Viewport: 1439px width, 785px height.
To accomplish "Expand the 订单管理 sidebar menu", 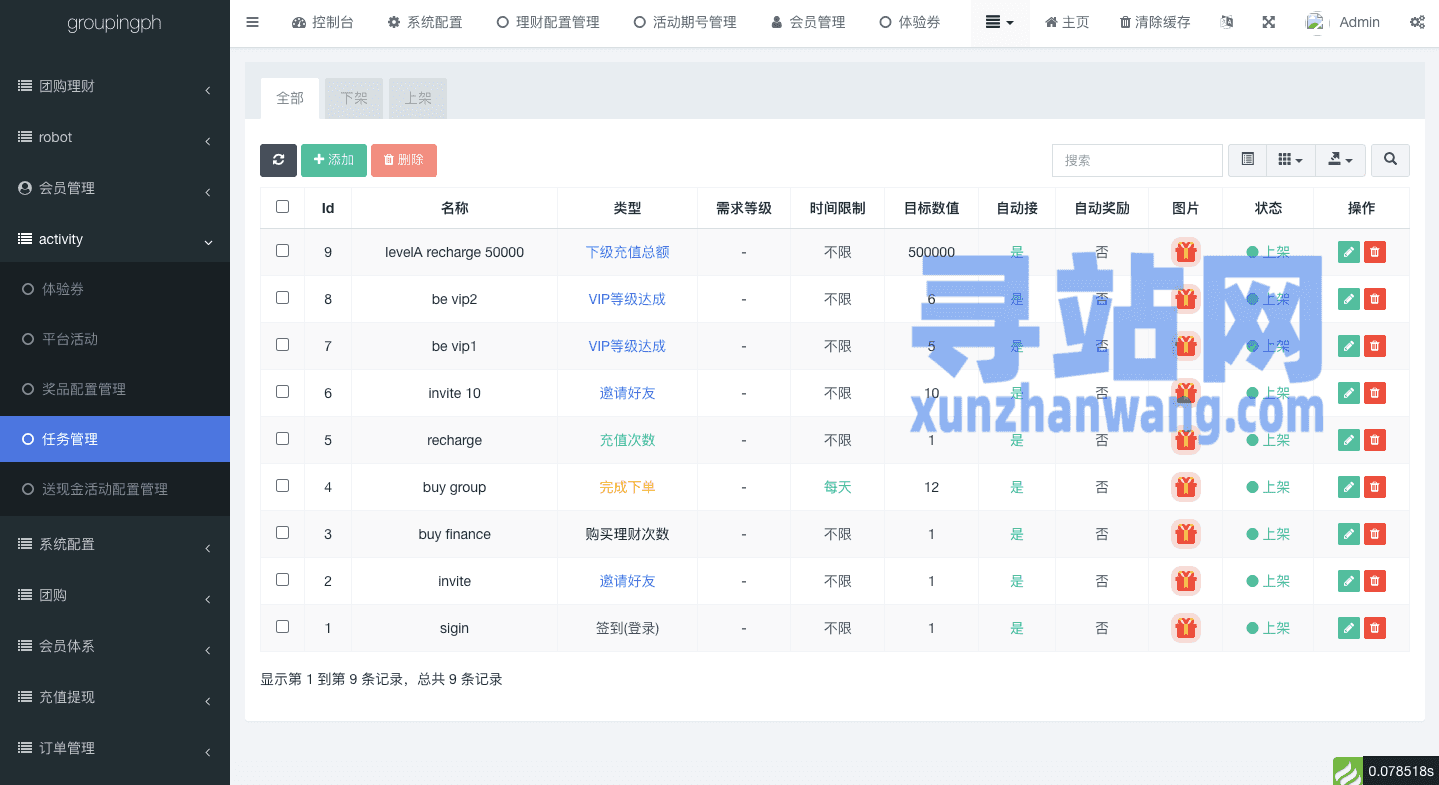I will pos(115,749).
